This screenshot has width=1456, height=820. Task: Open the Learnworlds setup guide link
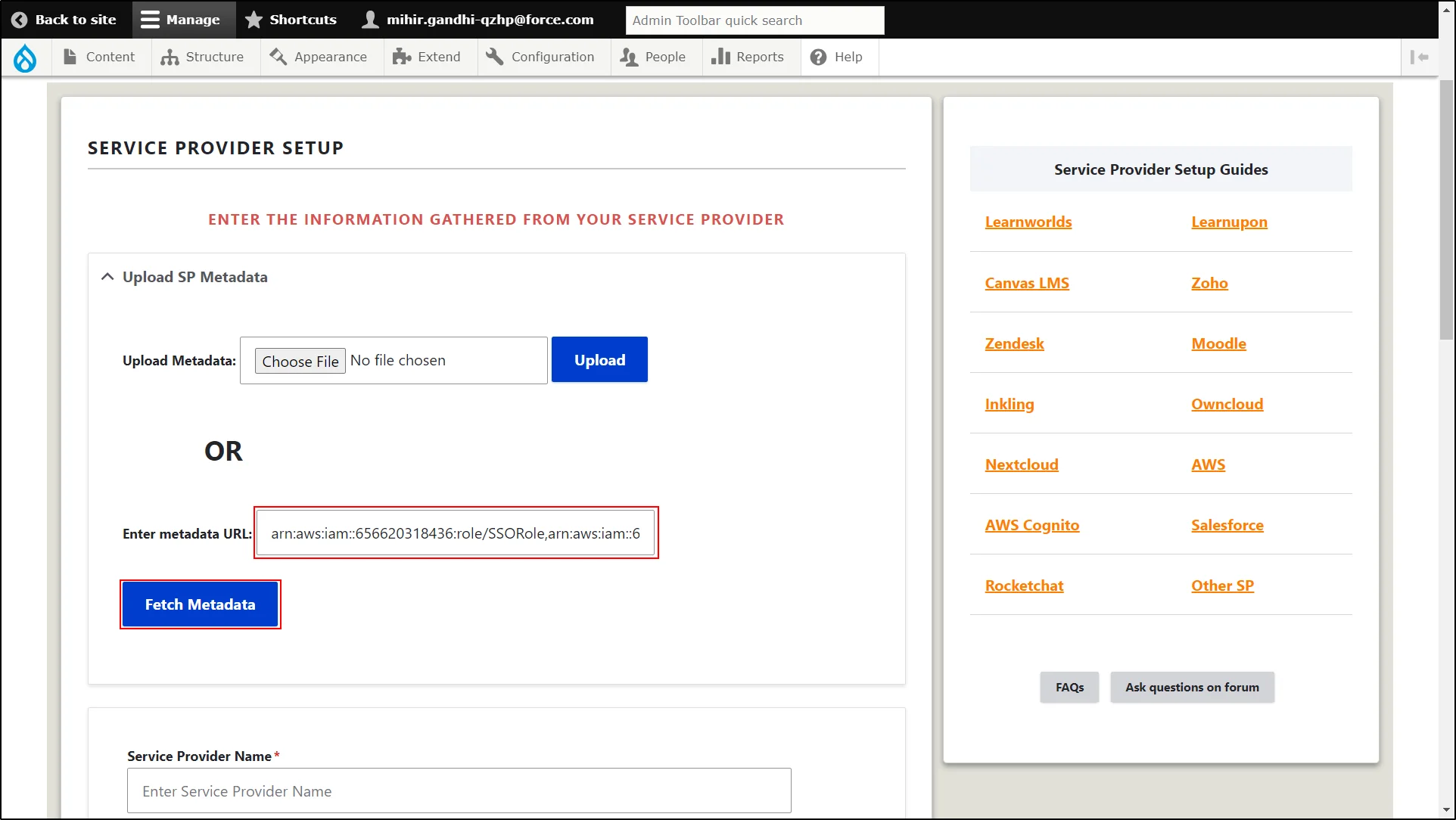pyautogui.click(x=1028, y=221)
